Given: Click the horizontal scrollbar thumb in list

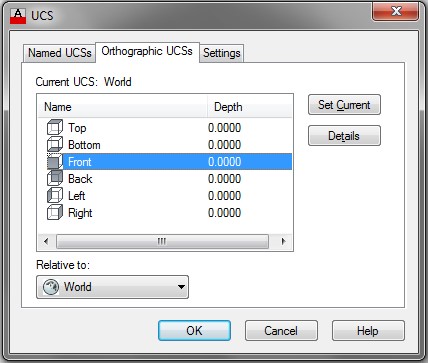Looking at the screenshot, I should [162, 241].
